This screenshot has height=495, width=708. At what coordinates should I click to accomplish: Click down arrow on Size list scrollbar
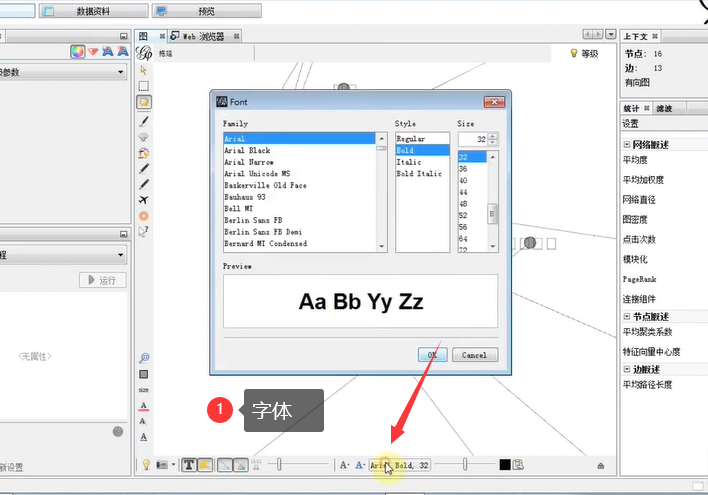pyautogui.click(x=493, y=247)
